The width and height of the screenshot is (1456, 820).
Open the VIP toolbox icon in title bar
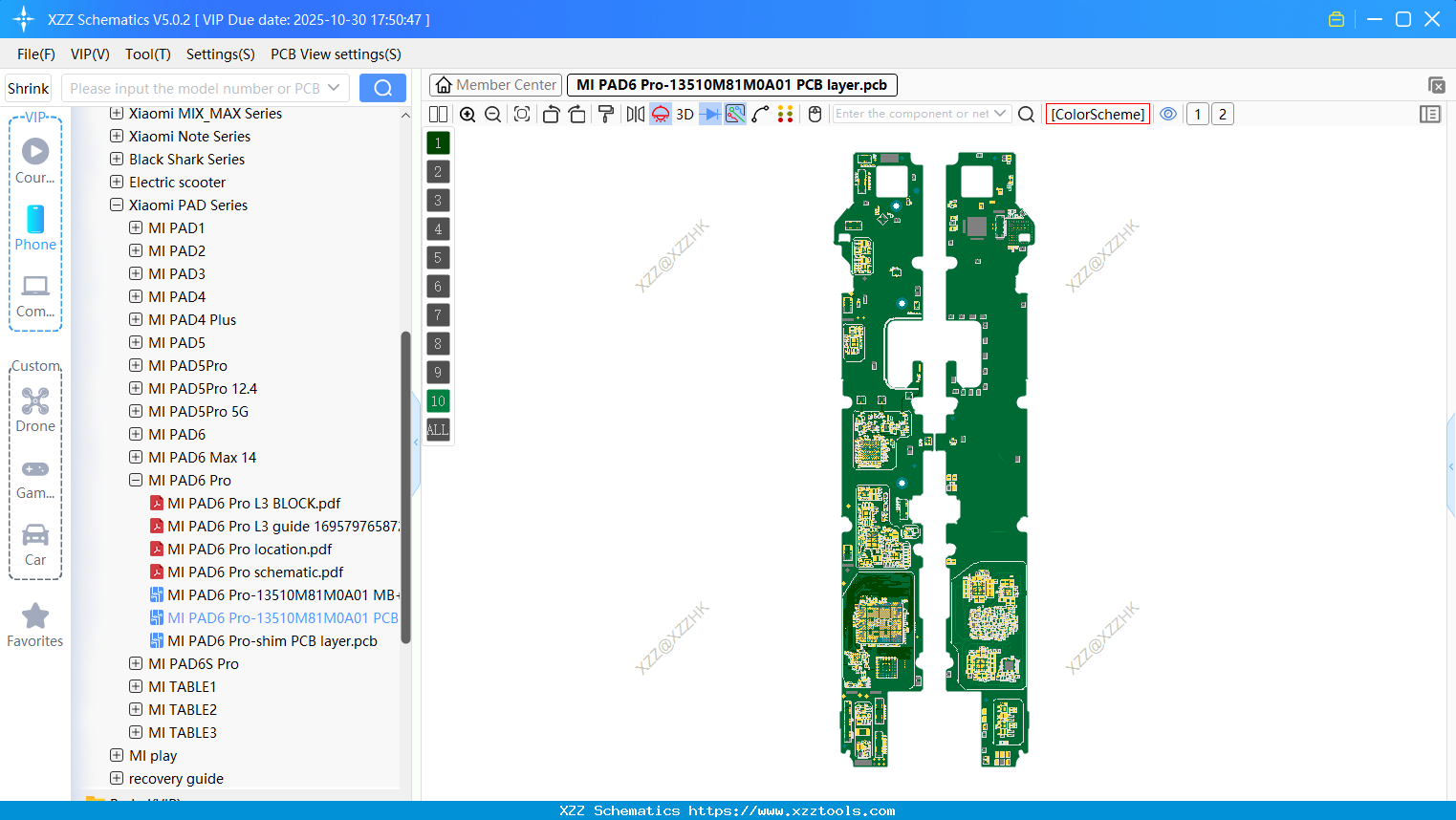tap(1336, 19)
